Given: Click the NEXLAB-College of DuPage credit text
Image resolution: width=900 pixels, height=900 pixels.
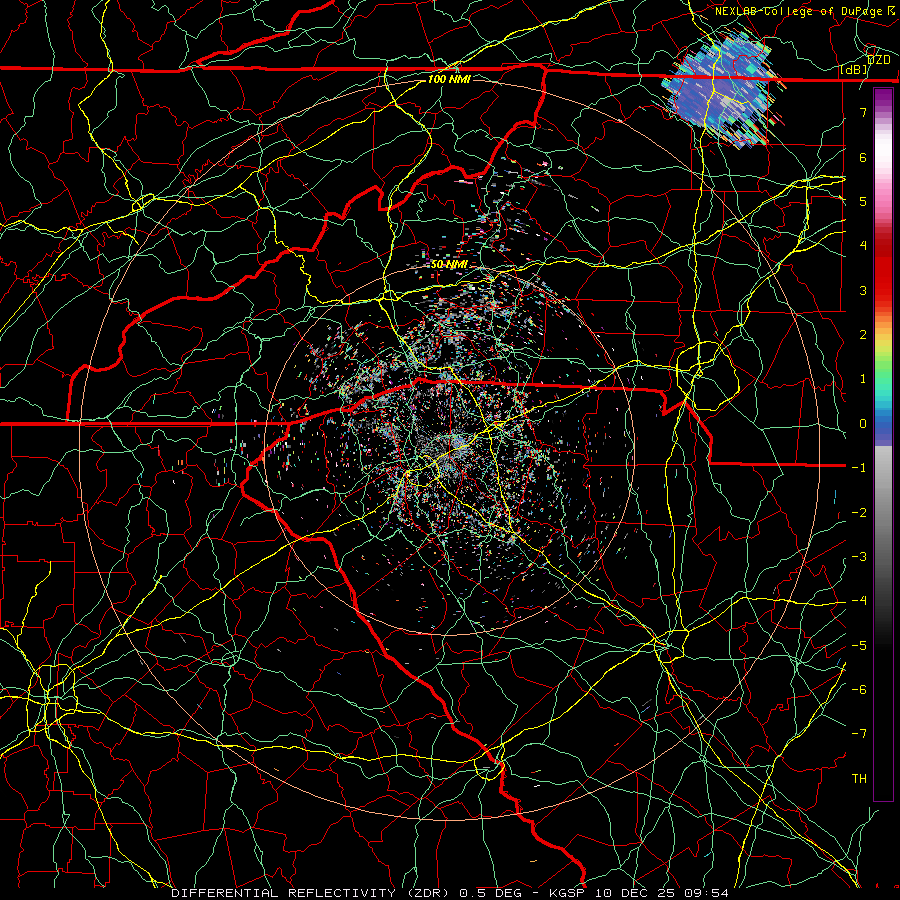Looking at the screenshot, I should [x=804, y=11].
